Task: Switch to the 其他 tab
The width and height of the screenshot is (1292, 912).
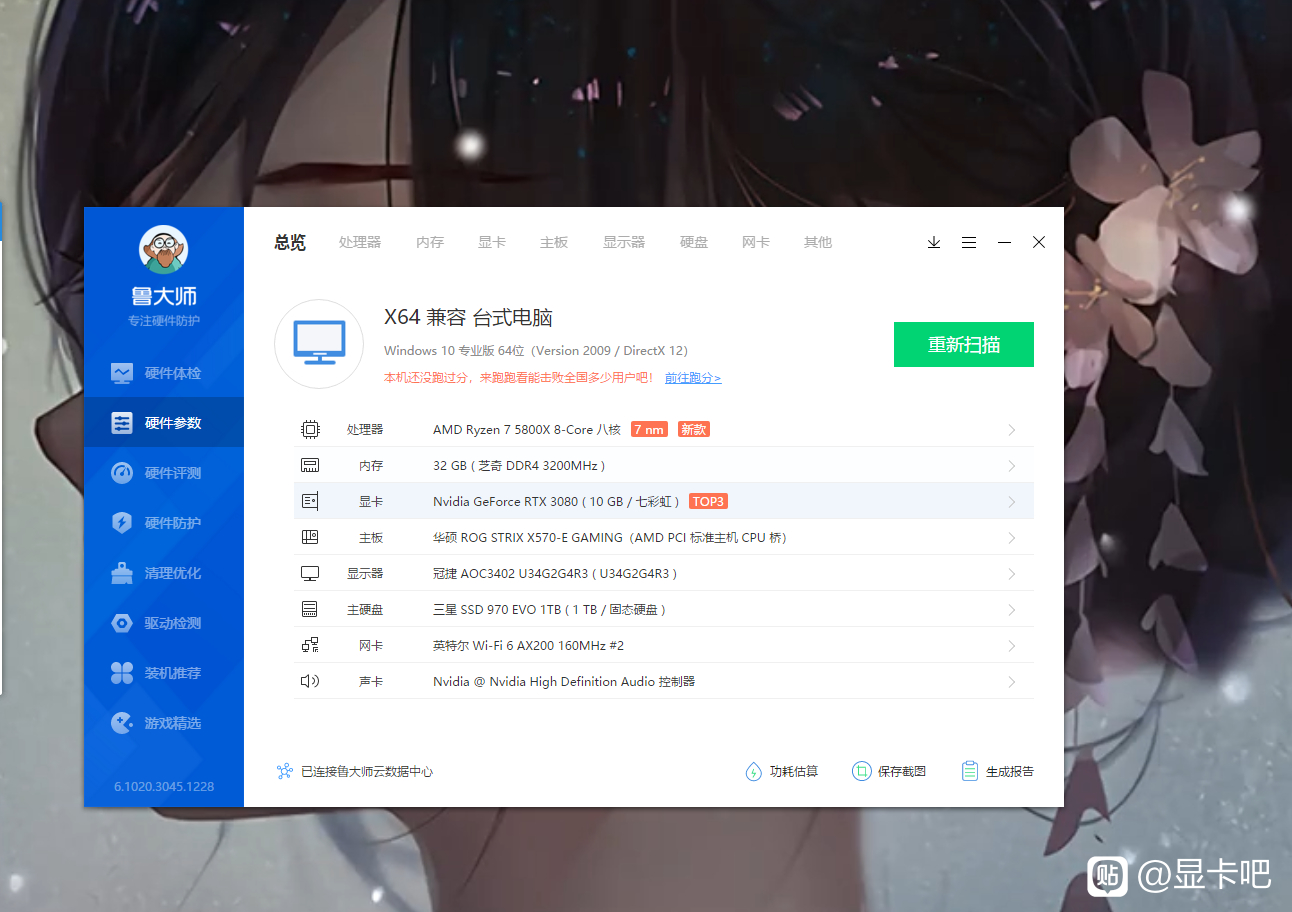Action: tap(818, 242)
